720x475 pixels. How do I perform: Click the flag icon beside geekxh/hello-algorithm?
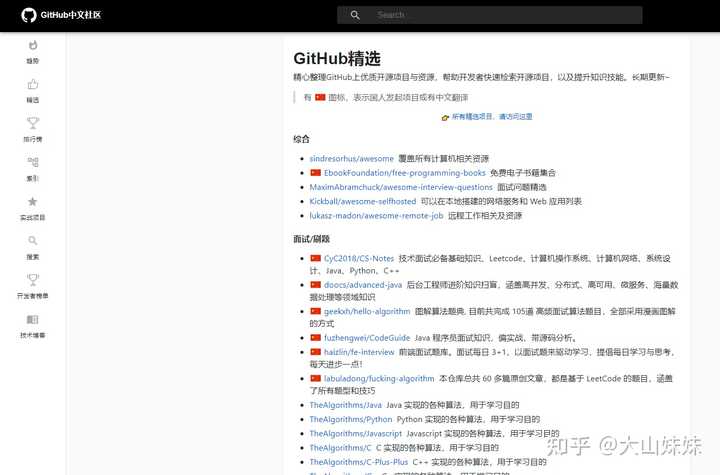pos(315,311)
